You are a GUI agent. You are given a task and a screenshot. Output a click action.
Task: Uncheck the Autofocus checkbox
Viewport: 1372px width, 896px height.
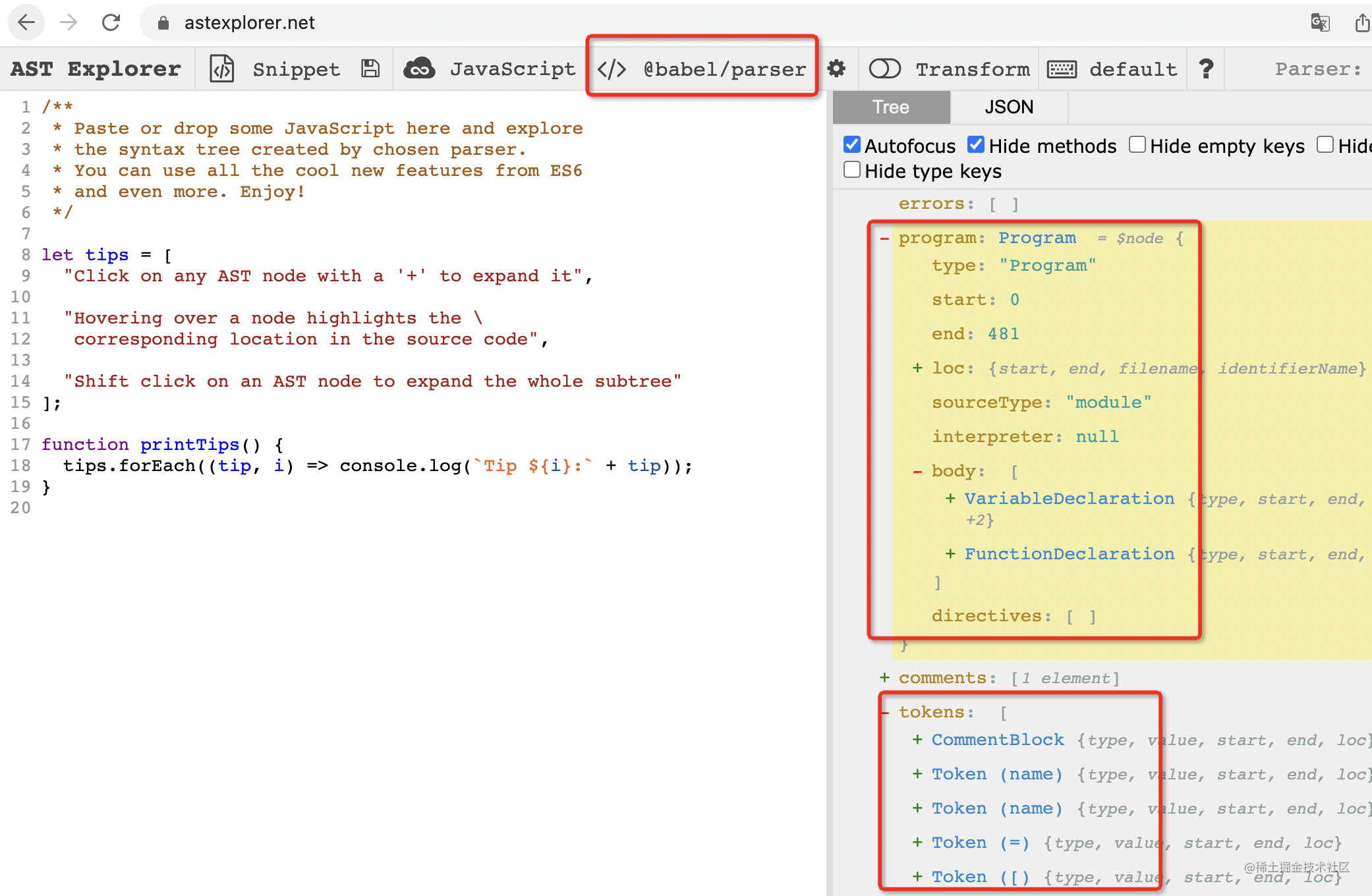coord(852,145)
